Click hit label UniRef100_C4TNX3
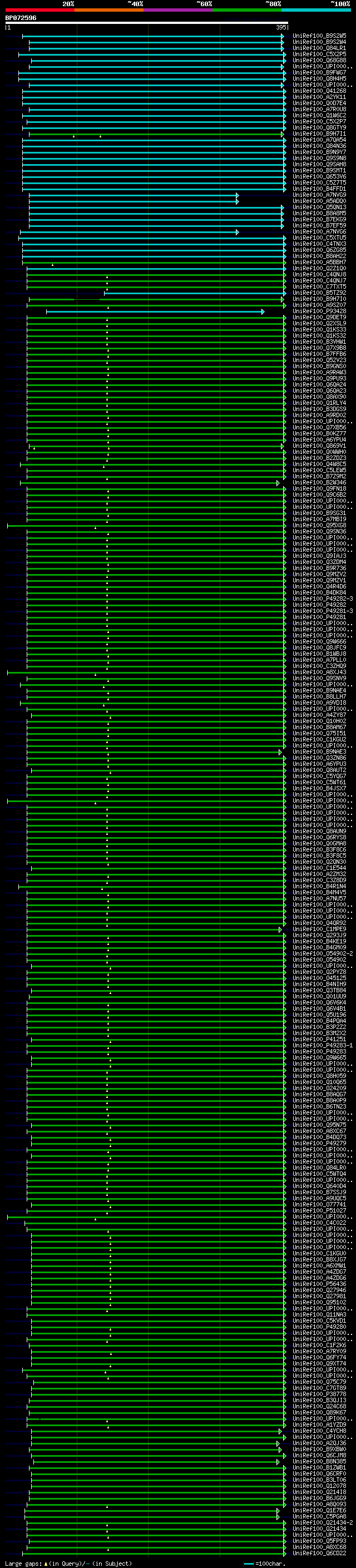 coord(319,244)
